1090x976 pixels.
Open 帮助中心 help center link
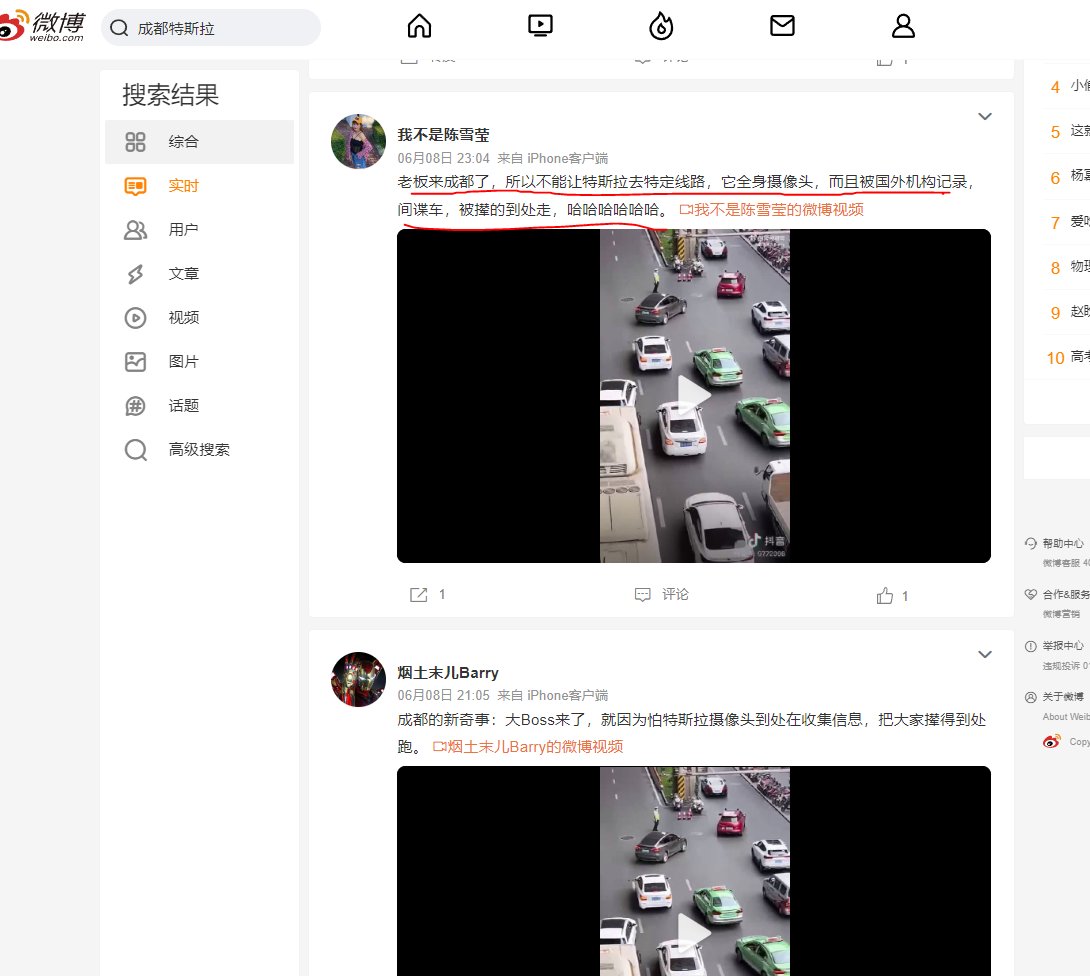(x=1063, y=544)
